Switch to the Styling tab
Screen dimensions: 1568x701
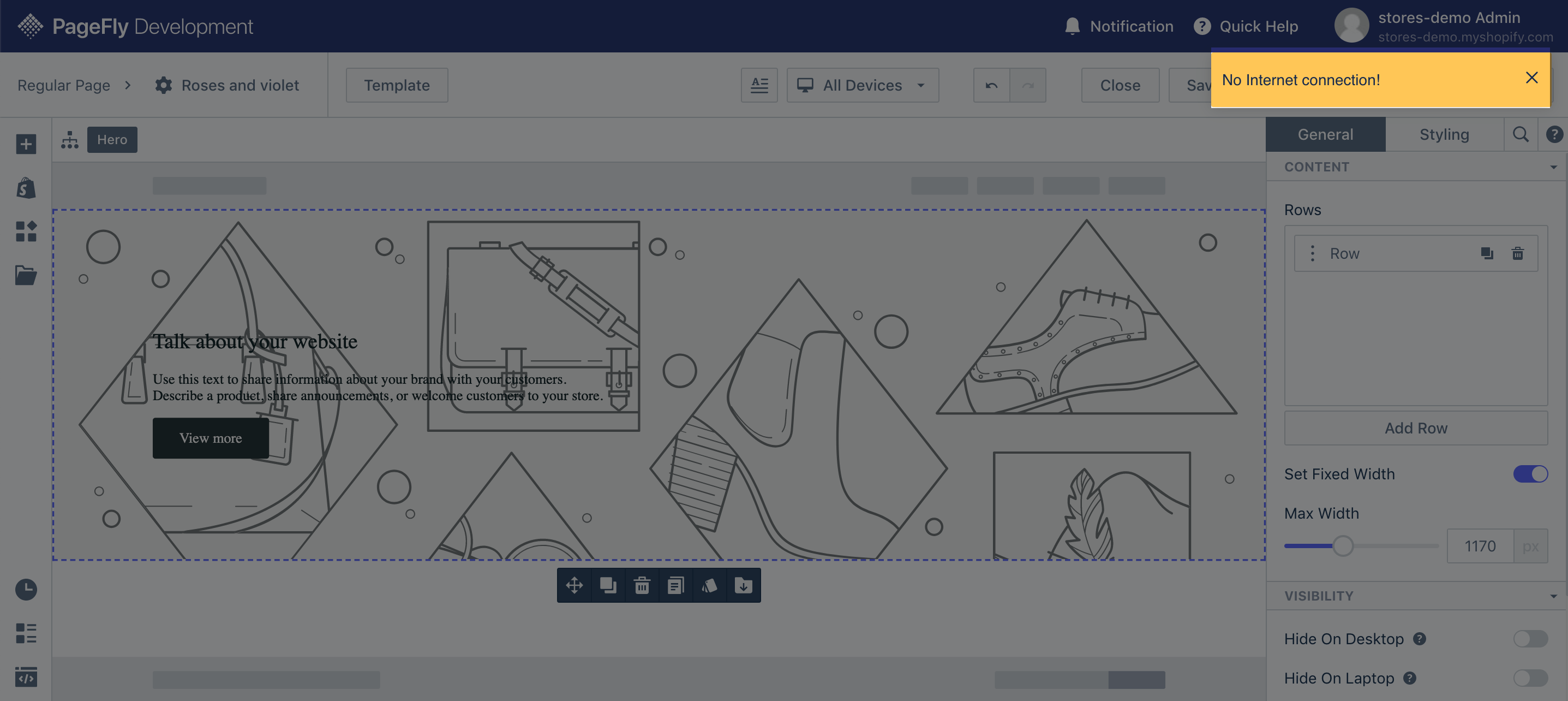1445,134
